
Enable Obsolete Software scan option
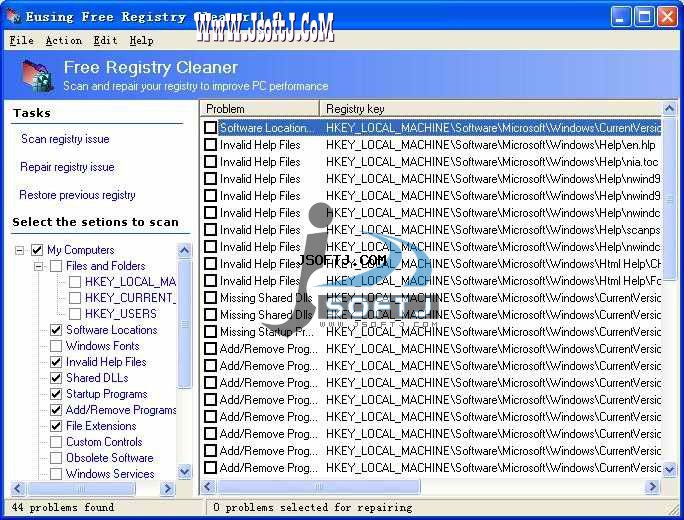pos(56,458)
